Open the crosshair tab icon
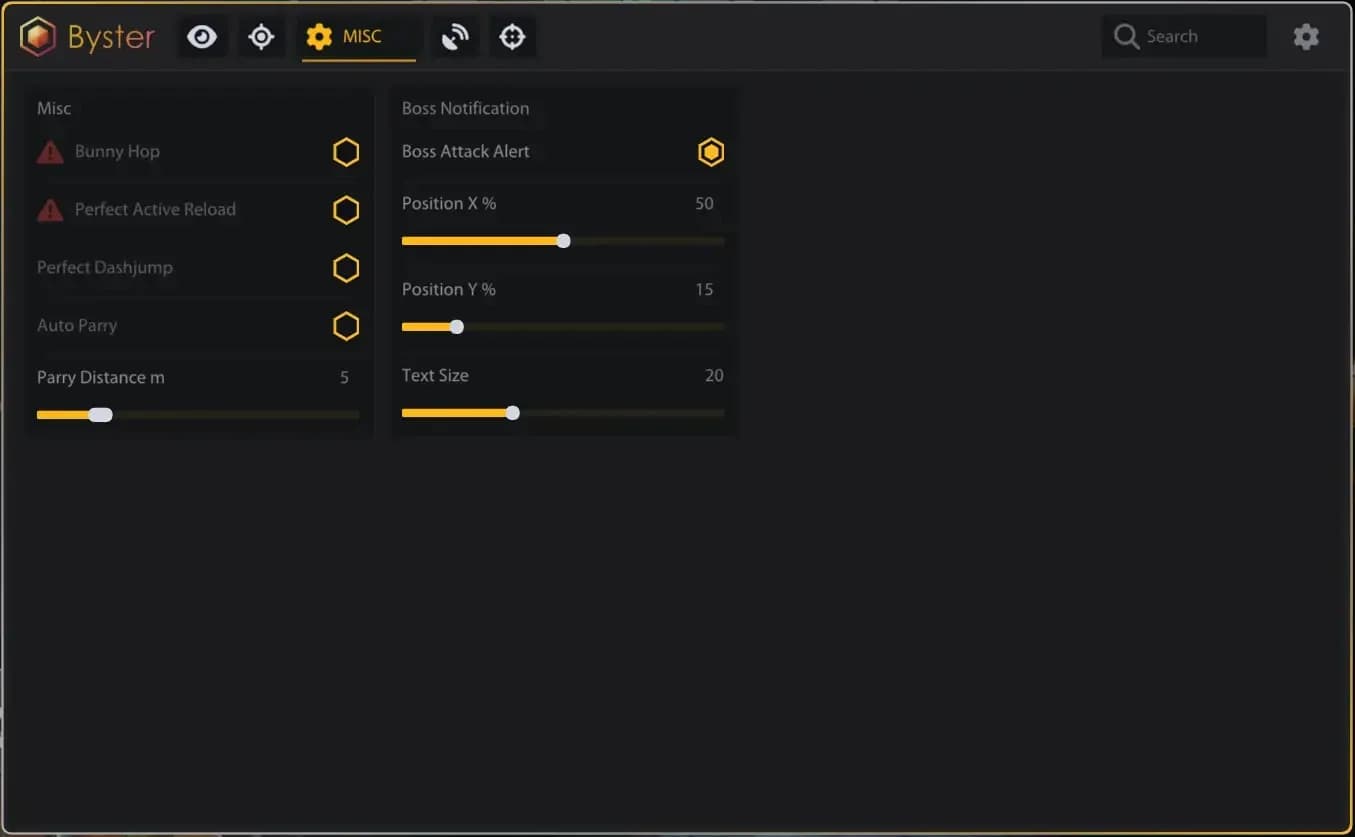This screenshot has width=1355, height=837. pyautogui.click(x=512, y=37)
